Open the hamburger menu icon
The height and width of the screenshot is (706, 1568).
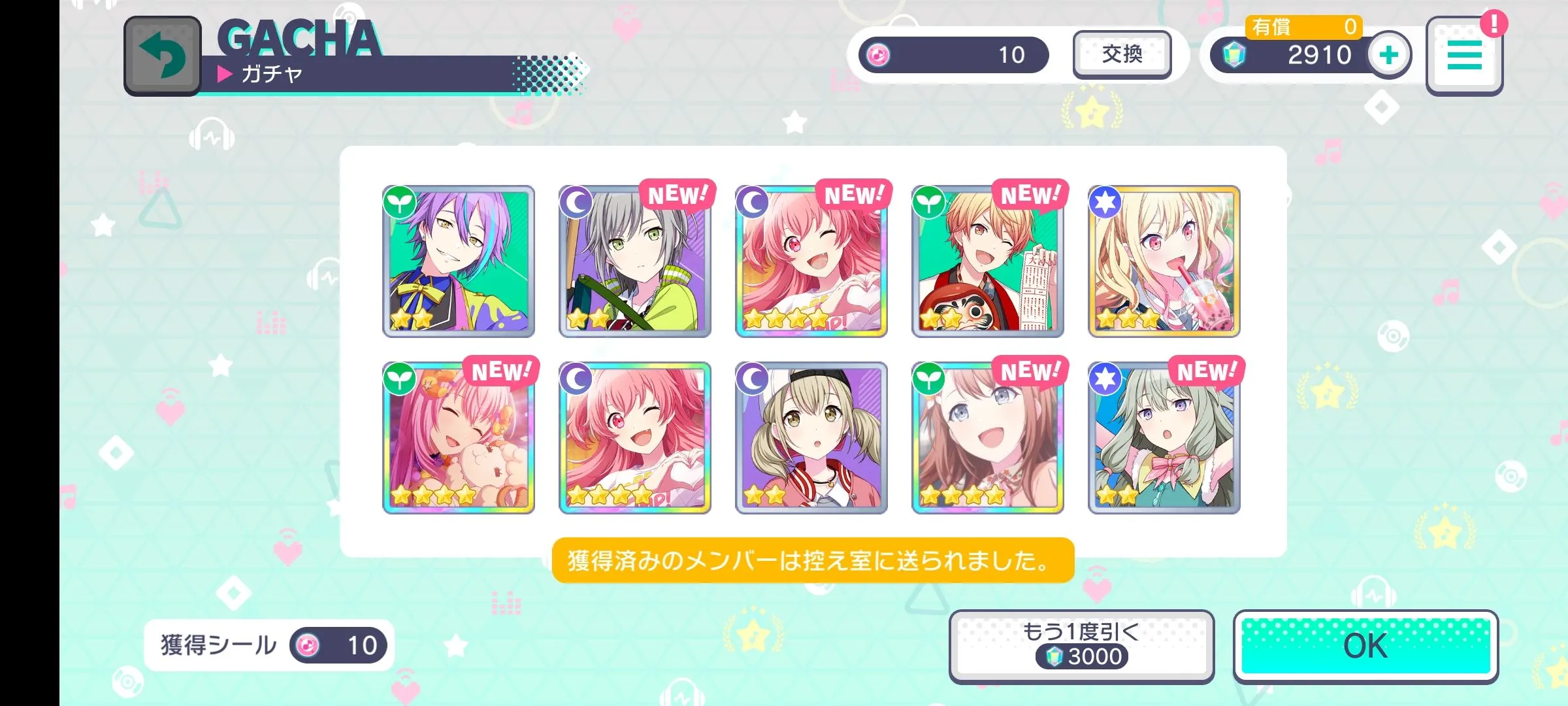point(1464,56)
